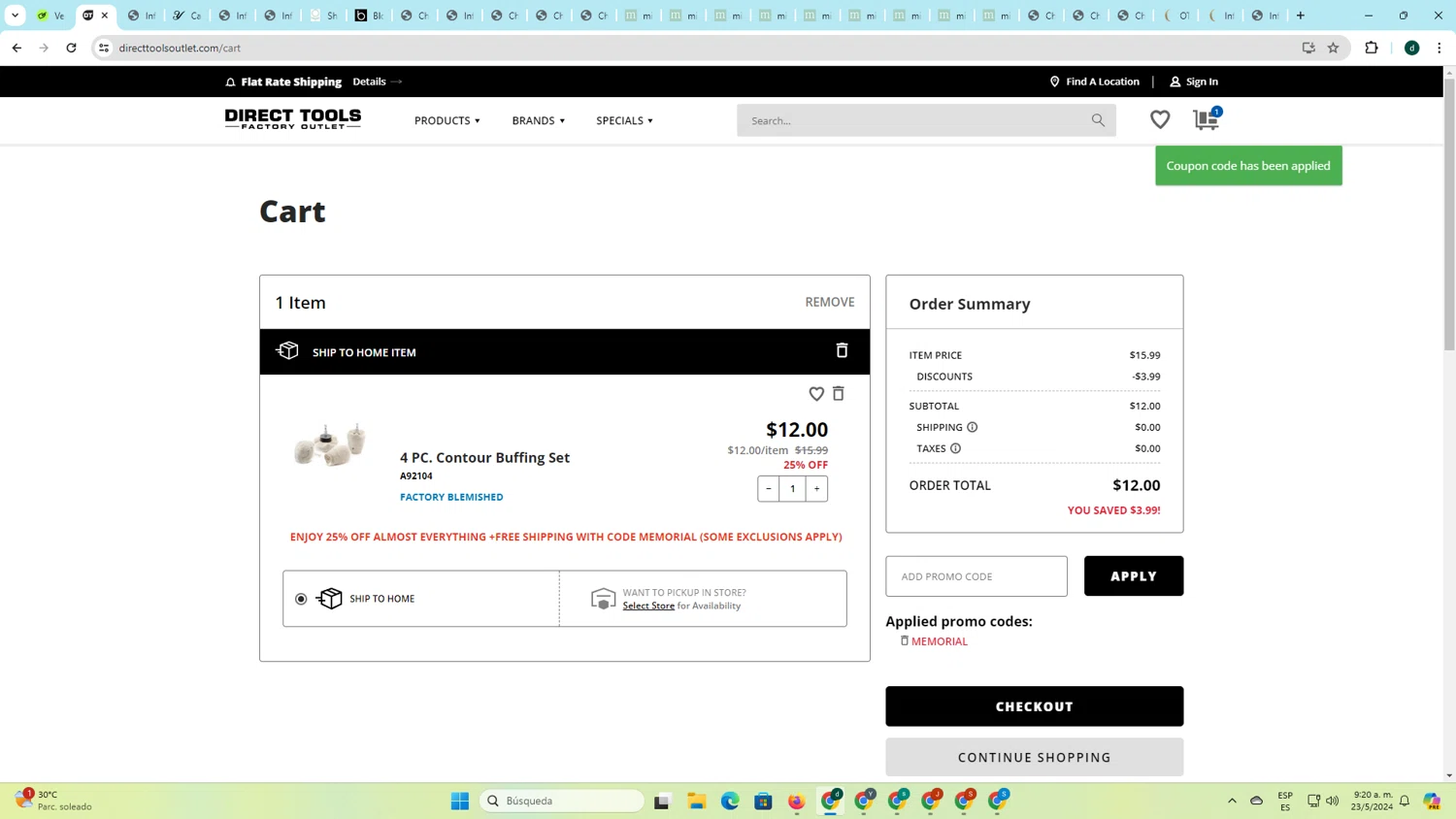The height and width of the screenshot is (819, 1456).
Task: Click the bell icon beside Flat Rate Shipping
Action: click(230, 82)
